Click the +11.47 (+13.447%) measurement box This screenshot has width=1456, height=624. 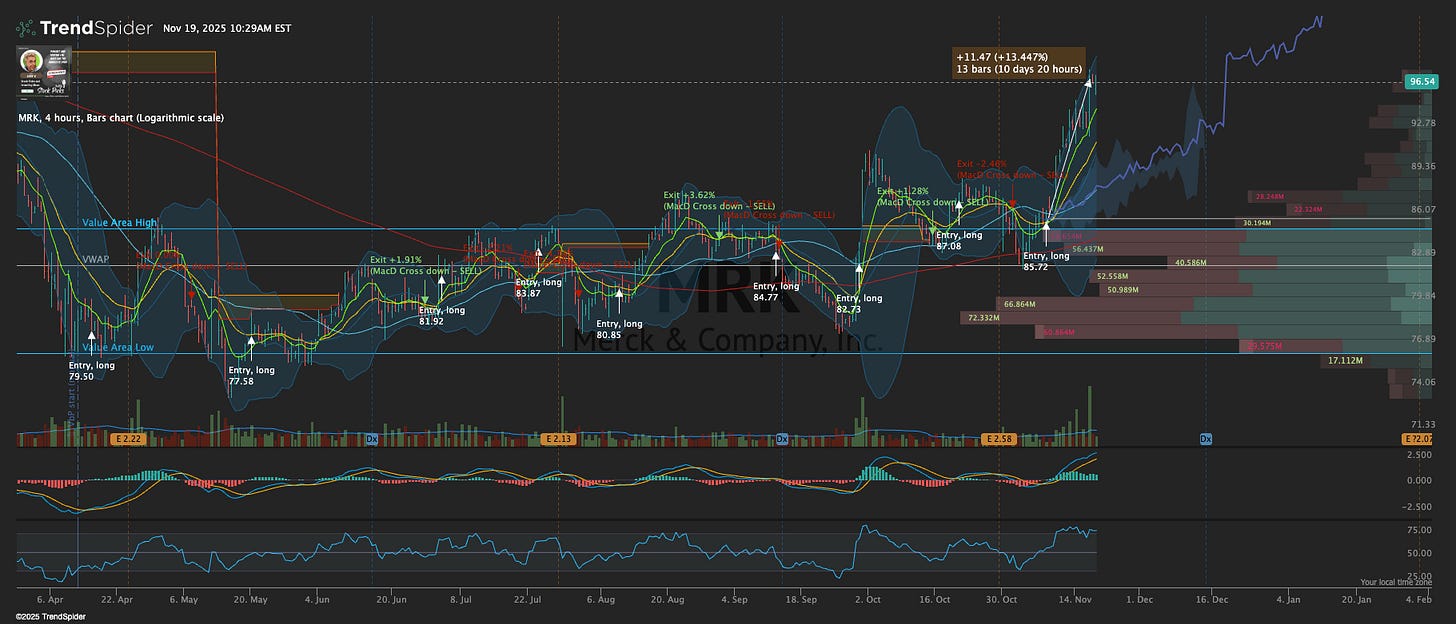[1018, 63]
